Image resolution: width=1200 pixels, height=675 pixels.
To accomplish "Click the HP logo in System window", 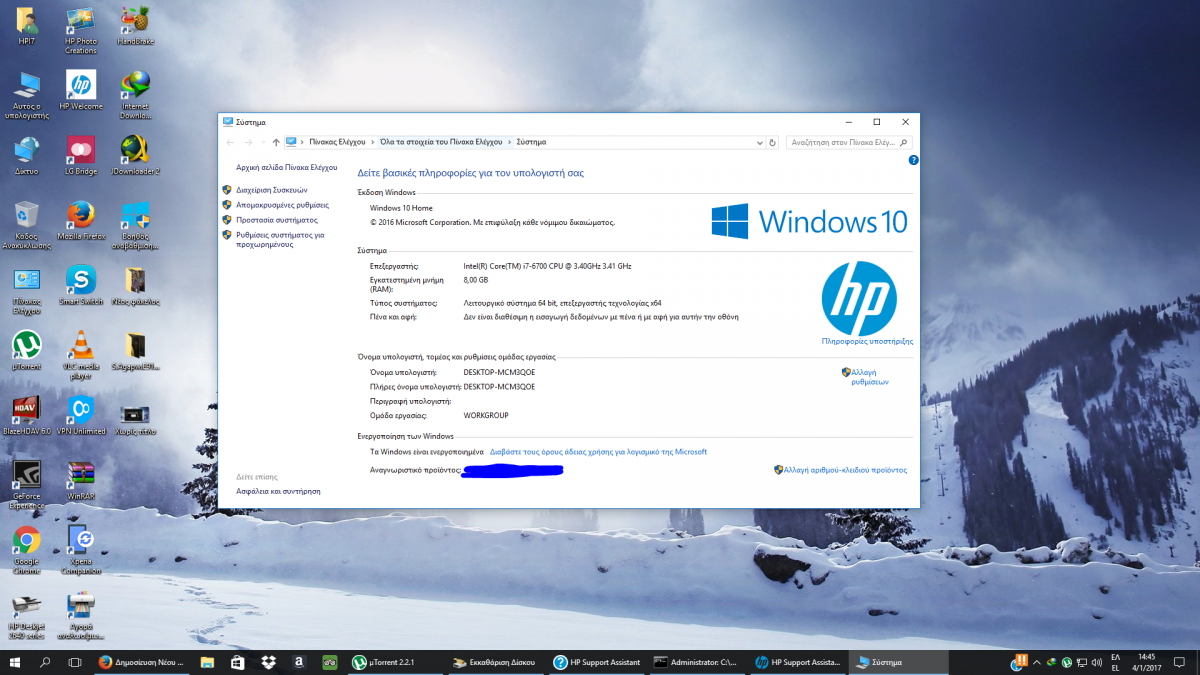I will click(858, 298).
